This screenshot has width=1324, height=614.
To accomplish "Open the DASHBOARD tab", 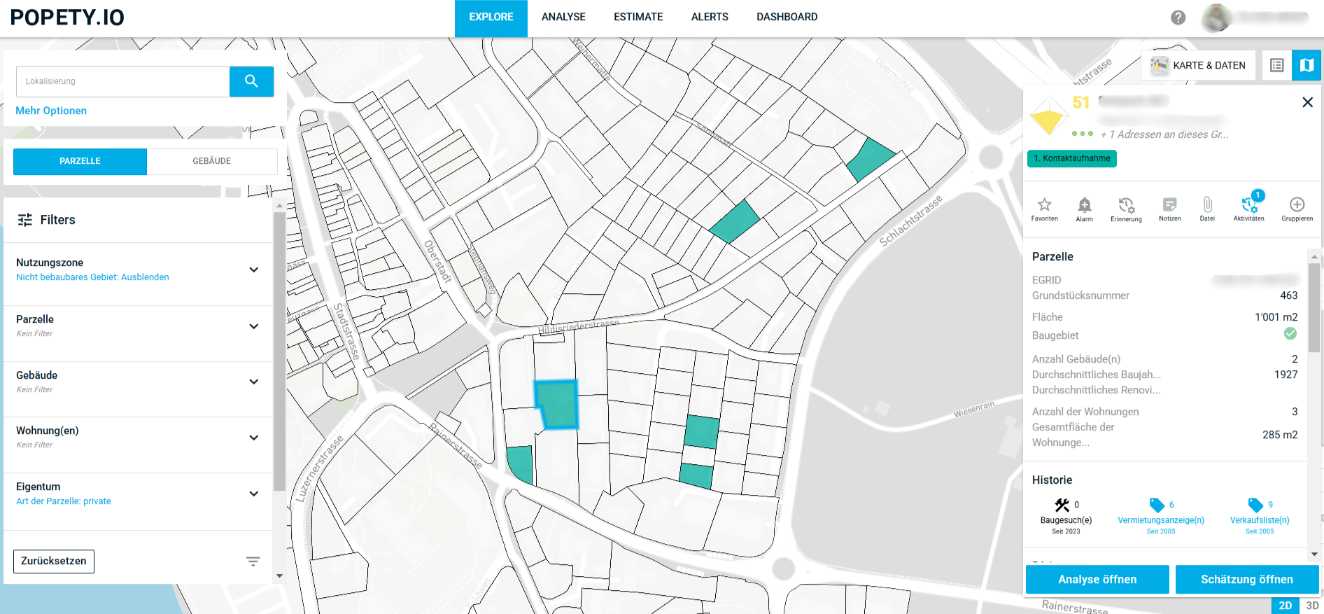I will point(786,17).
